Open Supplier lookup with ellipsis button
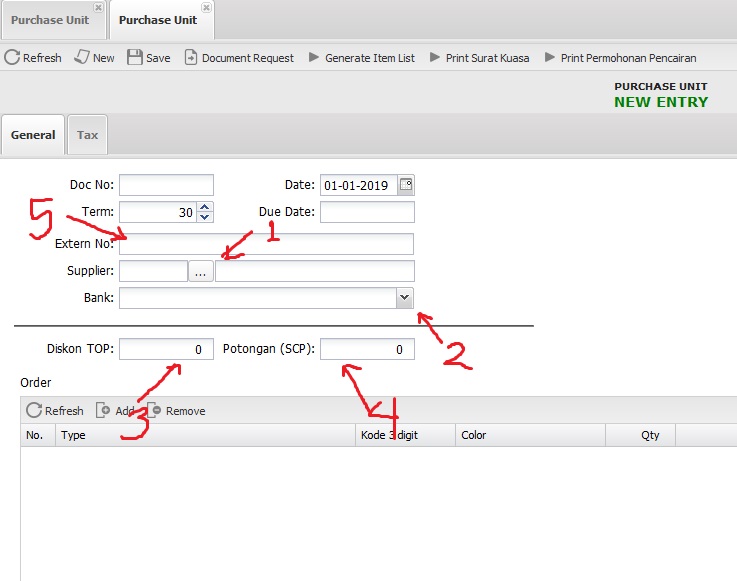The width and height of the screenshot is (737, 581). coord(201,272)
